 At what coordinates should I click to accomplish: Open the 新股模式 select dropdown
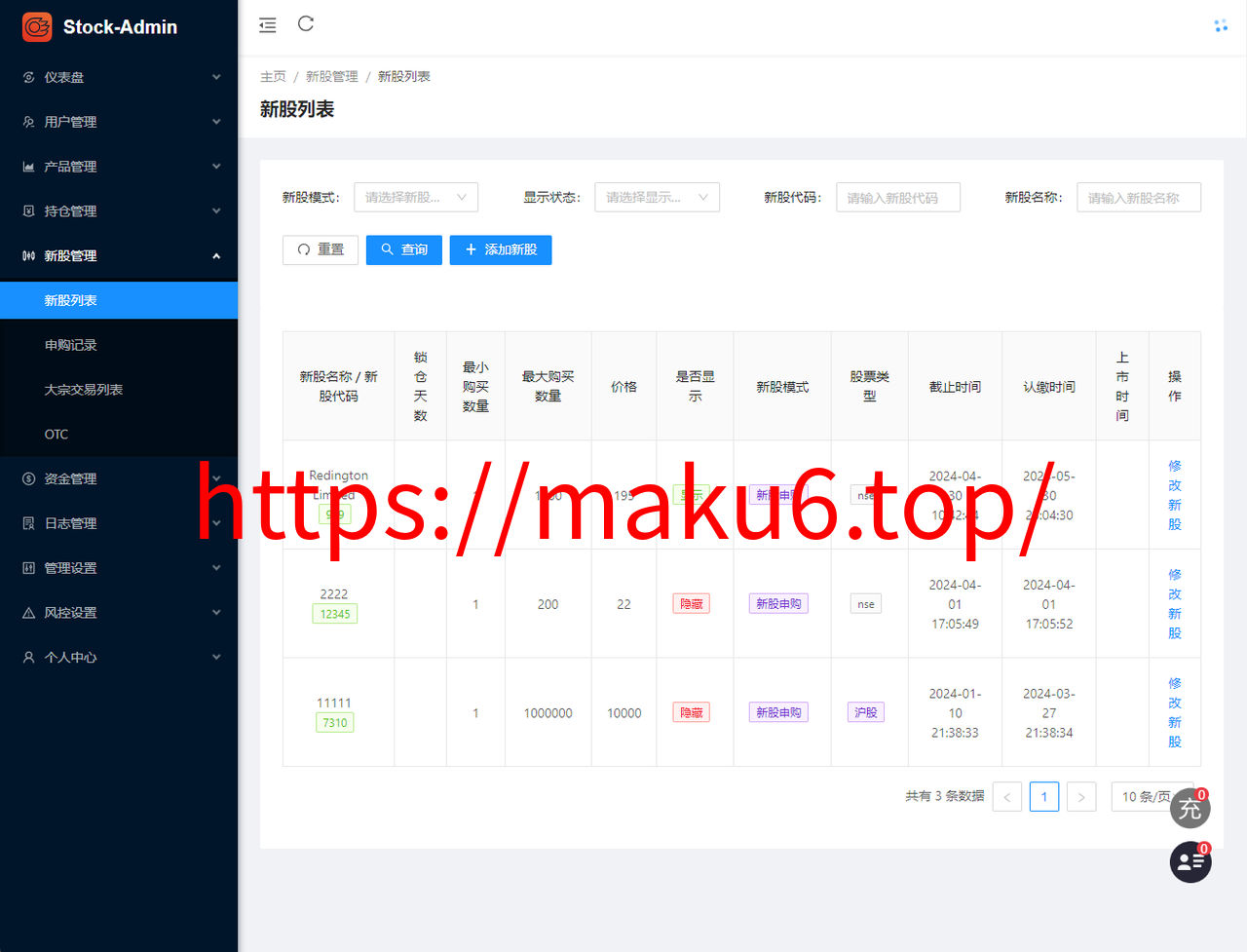[x=416, y=197]
